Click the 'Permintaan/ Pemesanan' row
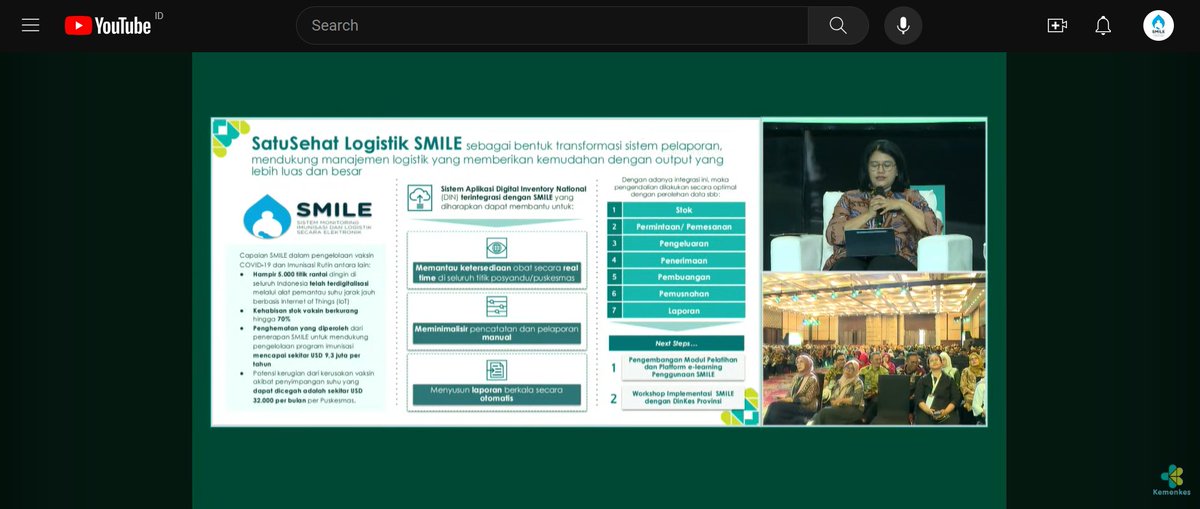Image resolution: width=1200 pixels, height=509 pixels. pos(677,227)
